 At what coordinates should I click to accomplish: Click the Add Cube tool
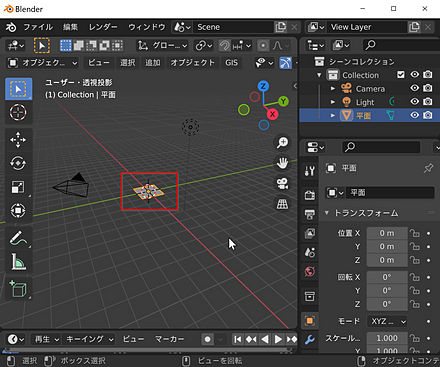click(18, 289)
